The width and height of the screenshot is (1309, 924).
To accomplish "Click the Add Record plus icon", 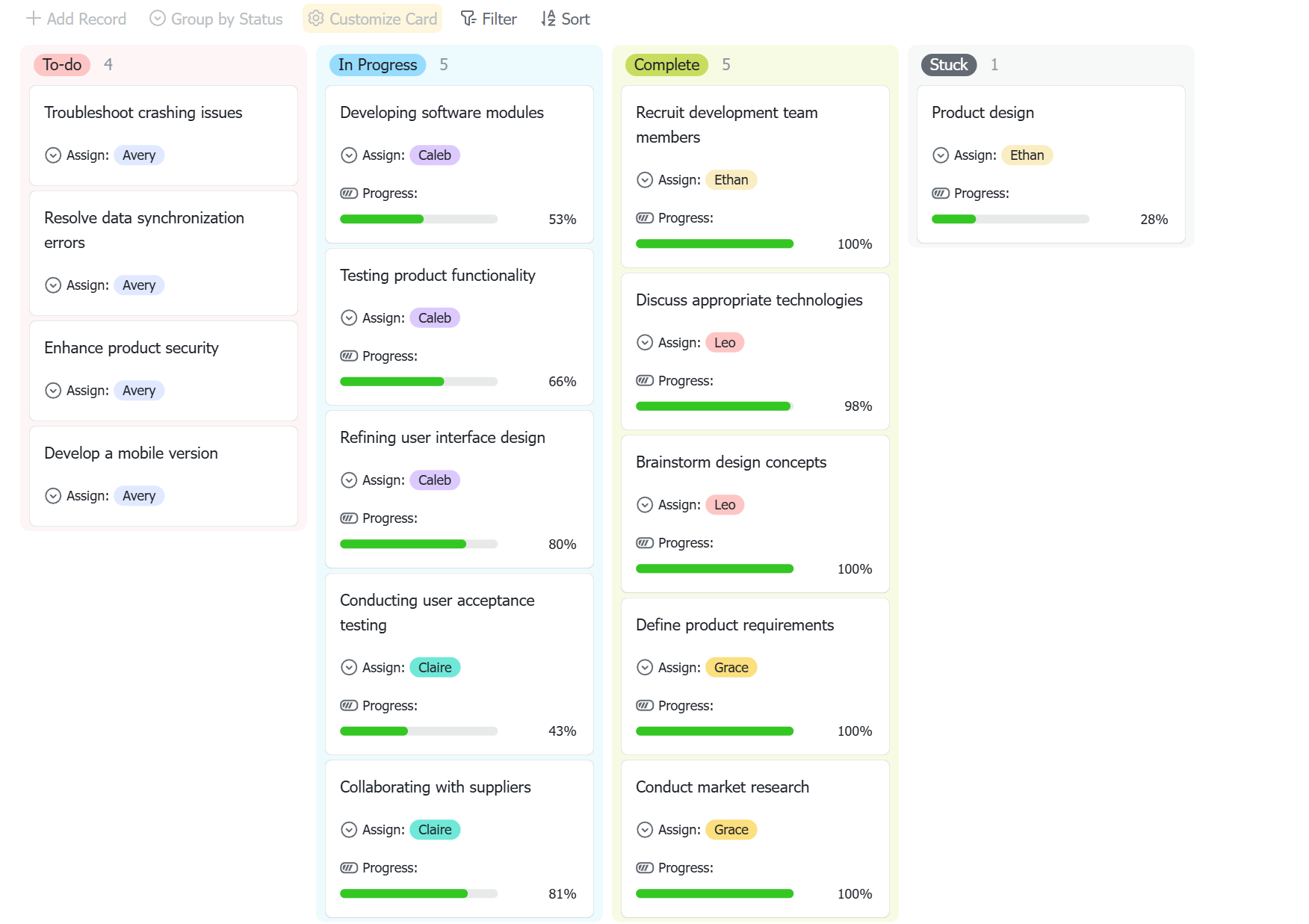I will click(x=33, y=19).
